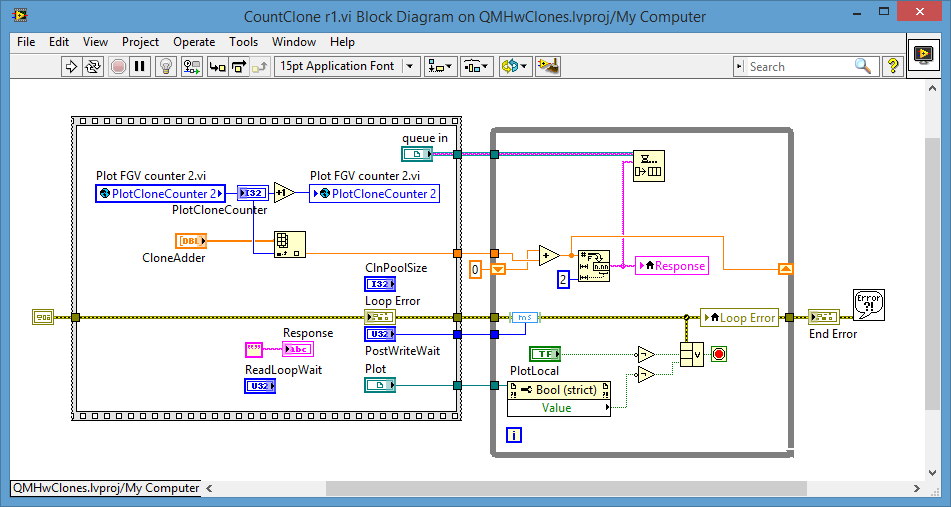This screenshot has width=951, height=507.
Task: Click the Context Help question mark
Action: [x=893, y=66]
